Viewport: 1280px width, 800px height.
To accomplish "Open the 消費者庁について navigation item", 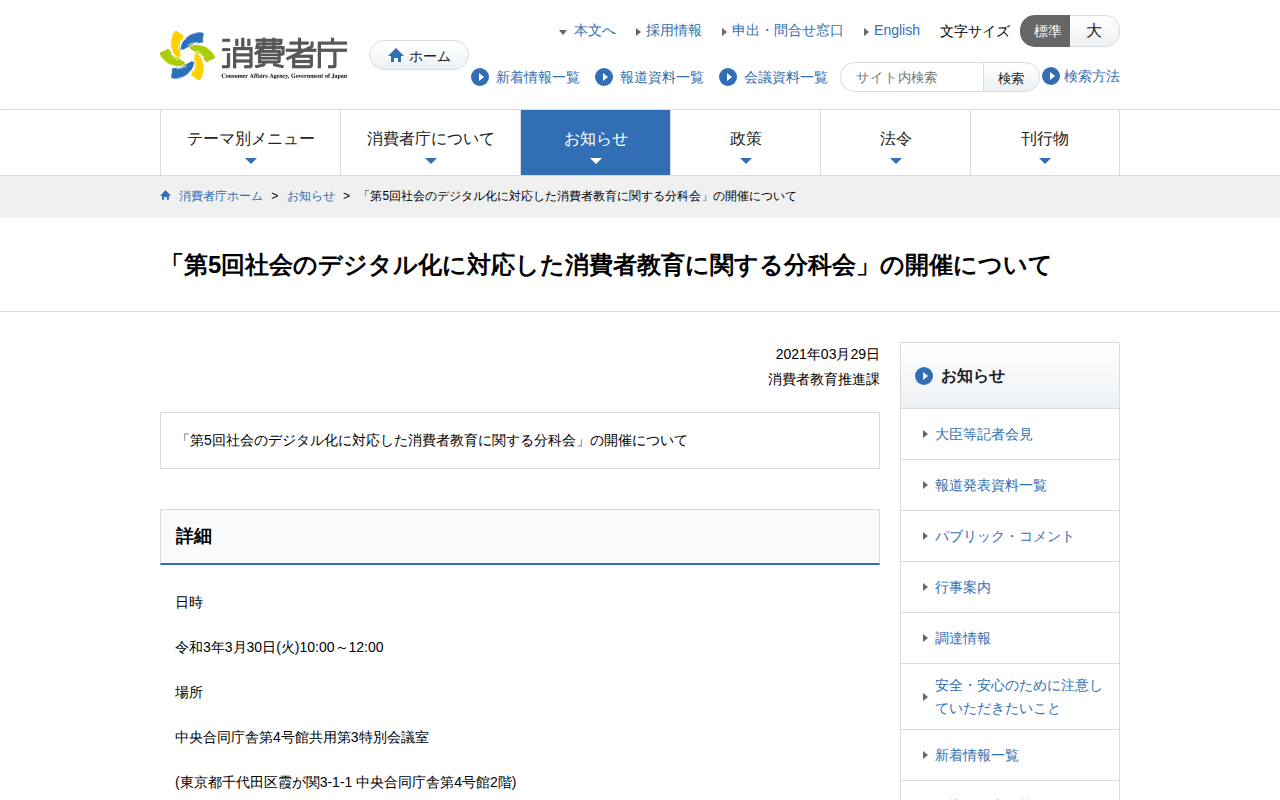I will (431, 142).
